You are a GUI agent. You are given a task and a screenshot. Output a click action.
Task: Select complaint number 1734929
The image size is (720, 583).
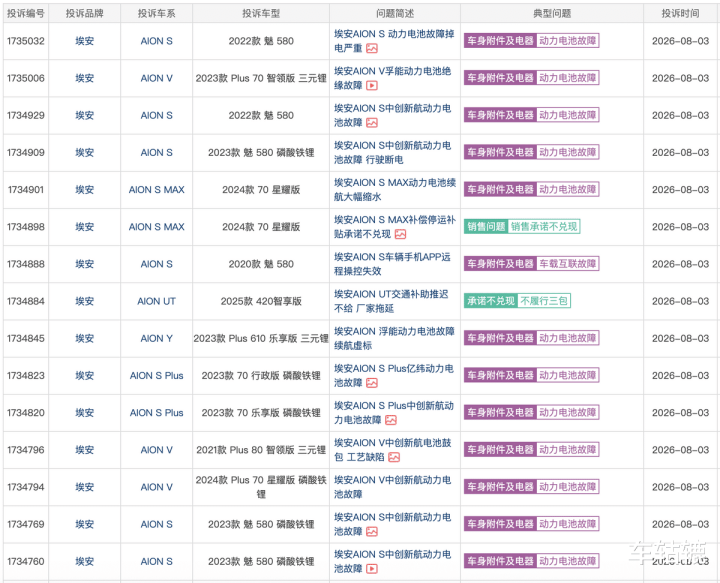click(26, 115)
